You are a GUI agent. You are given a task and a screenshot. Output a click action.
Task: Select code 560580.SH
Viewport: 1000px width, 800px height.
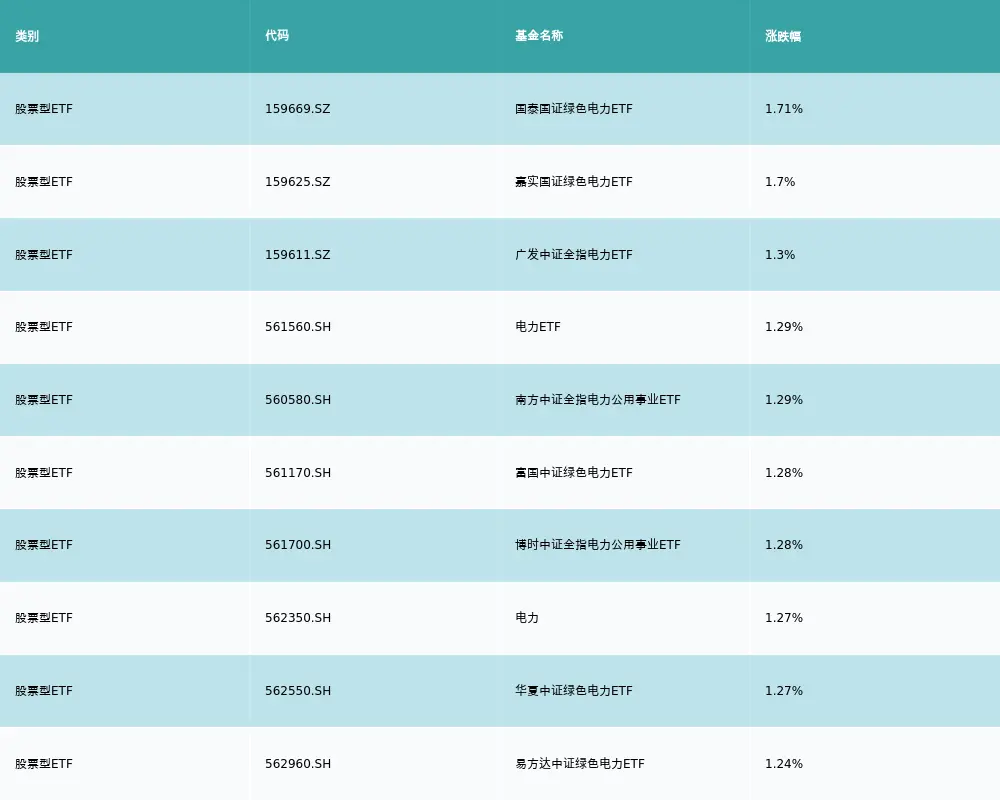[x=298, y=400]
